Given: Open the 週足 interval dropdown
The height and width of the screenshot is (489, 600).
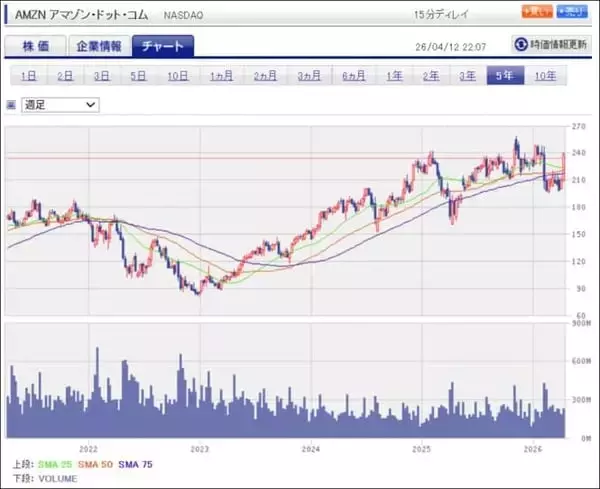Looking at the screenshot, I should tap(60, 105).
